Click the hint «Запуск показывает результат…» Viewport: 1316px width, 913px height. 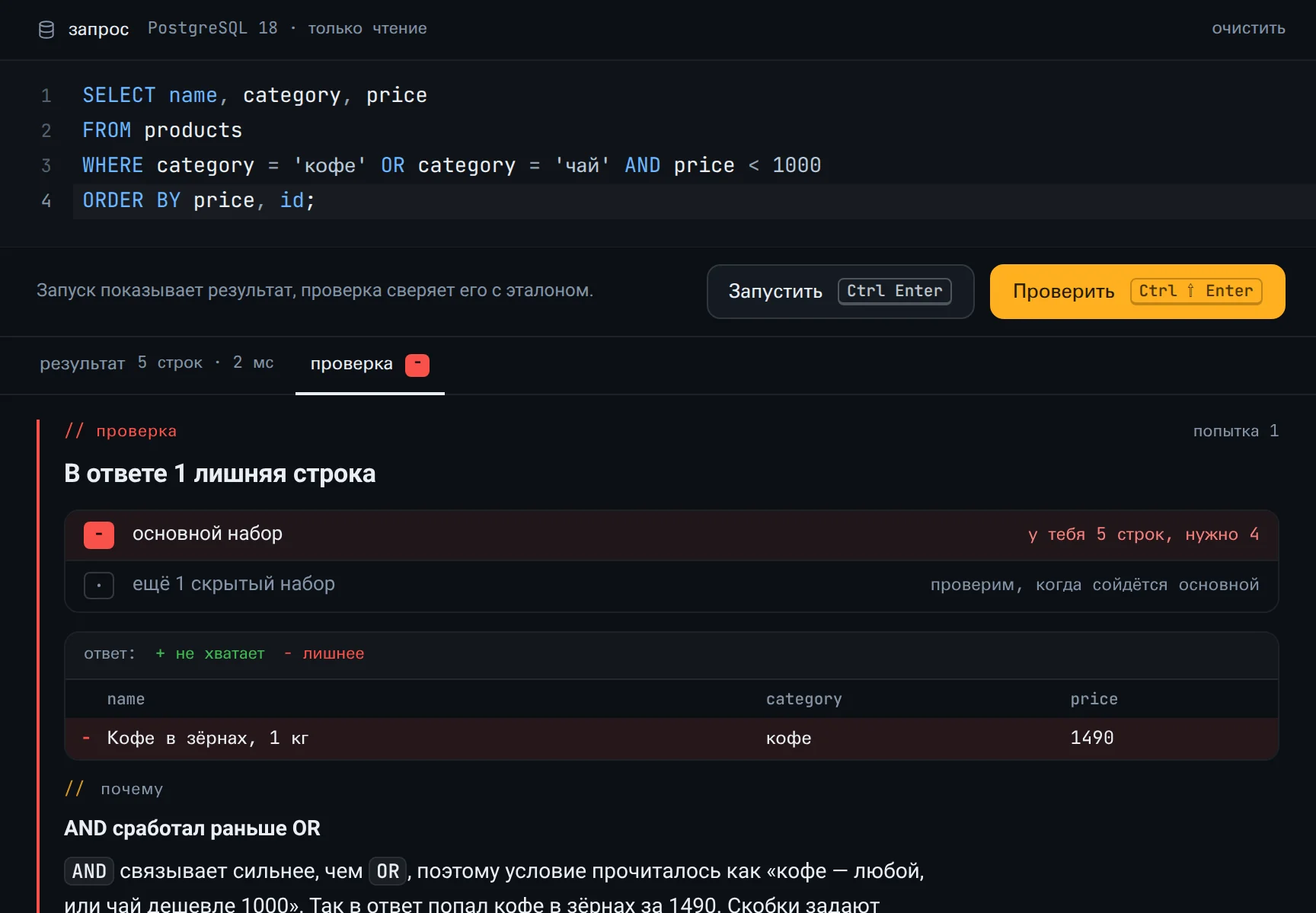pyautogui.click(x=315, y=291)
